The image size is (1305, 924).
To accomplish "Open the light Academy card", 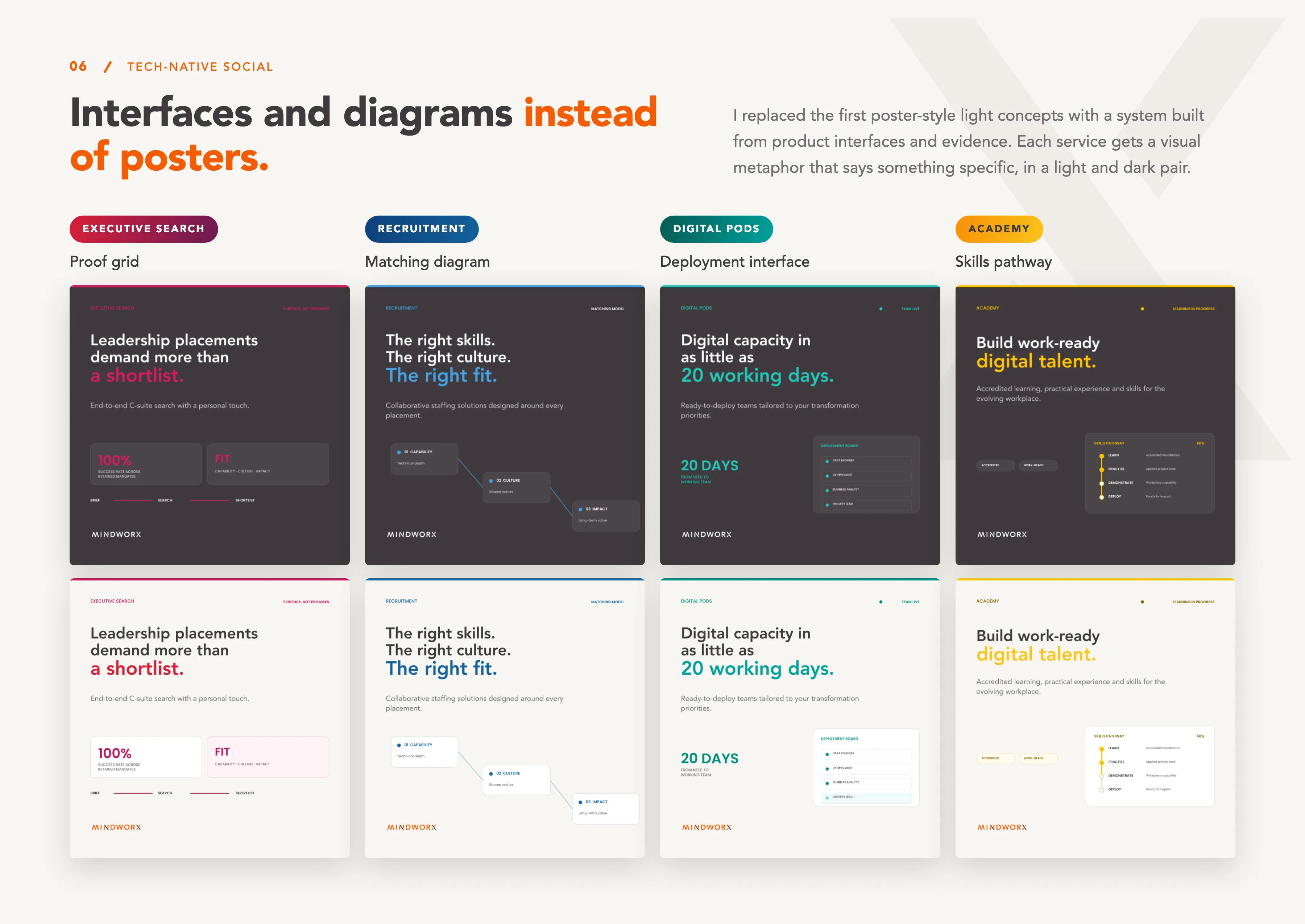I will (x=1095, y=718).
